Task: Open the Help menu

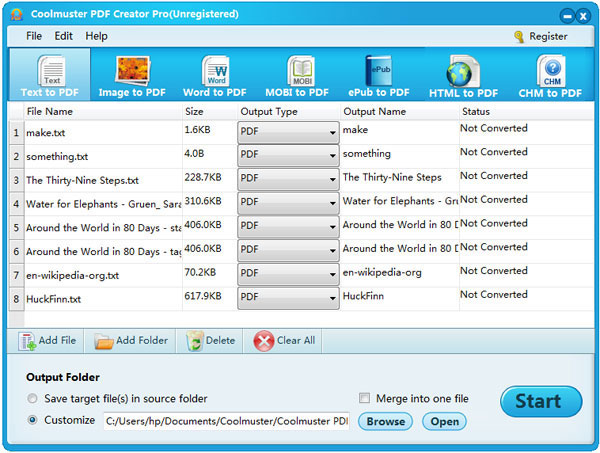Action: (96, 36)
